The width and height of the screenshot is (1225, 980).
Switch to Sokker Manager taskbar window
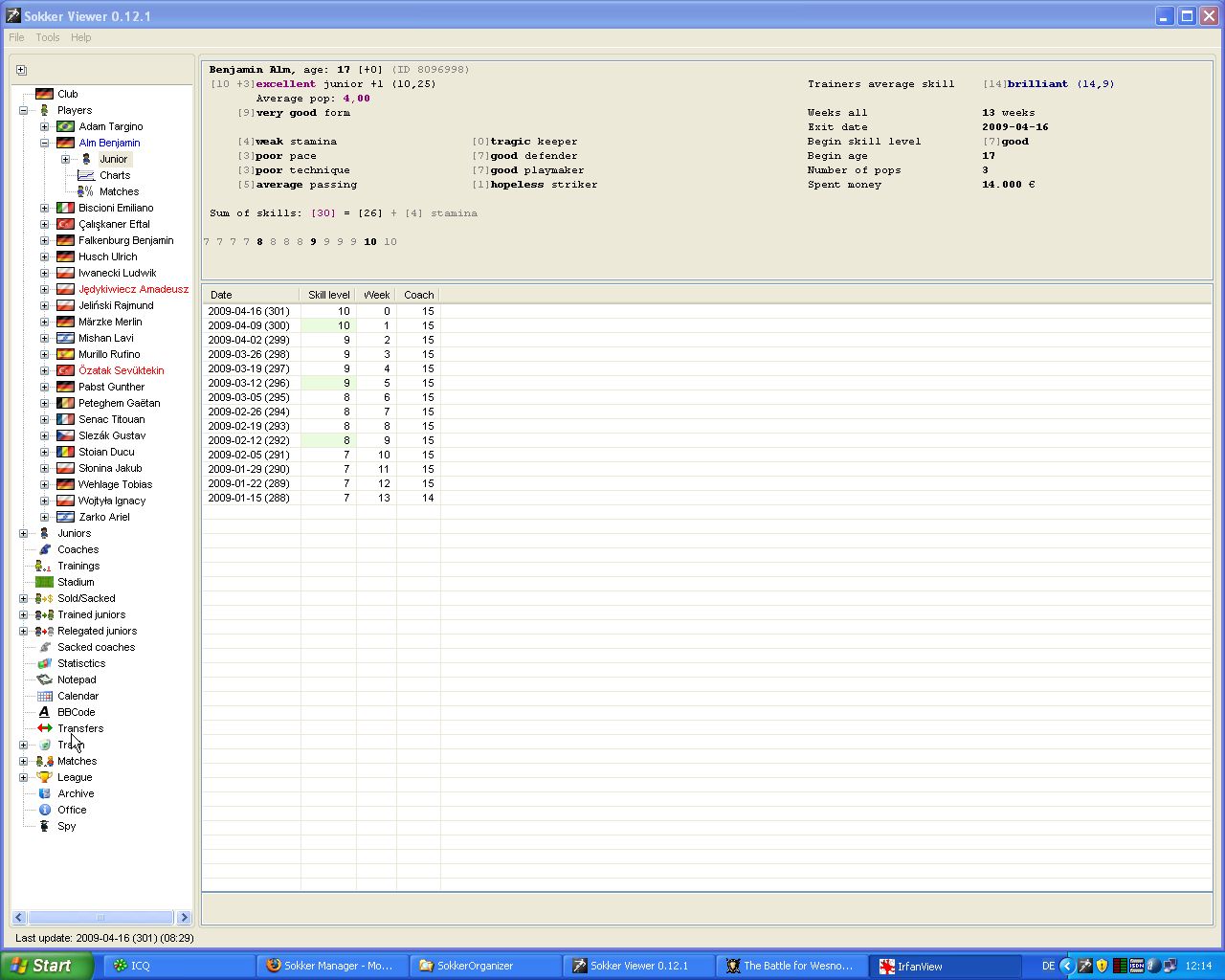point(331,966)
